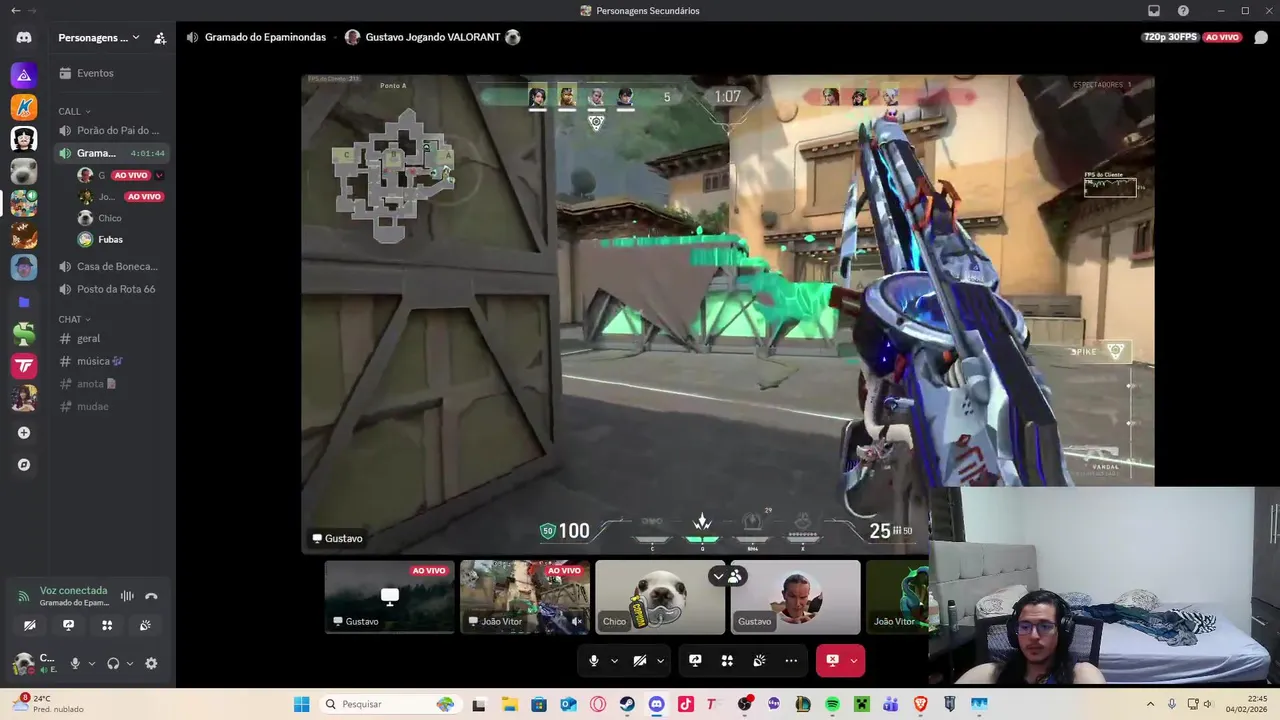Viewport: 1280px width, 720px height.
Task: Open activities in voice connected panel
Action: coord(107,625)
